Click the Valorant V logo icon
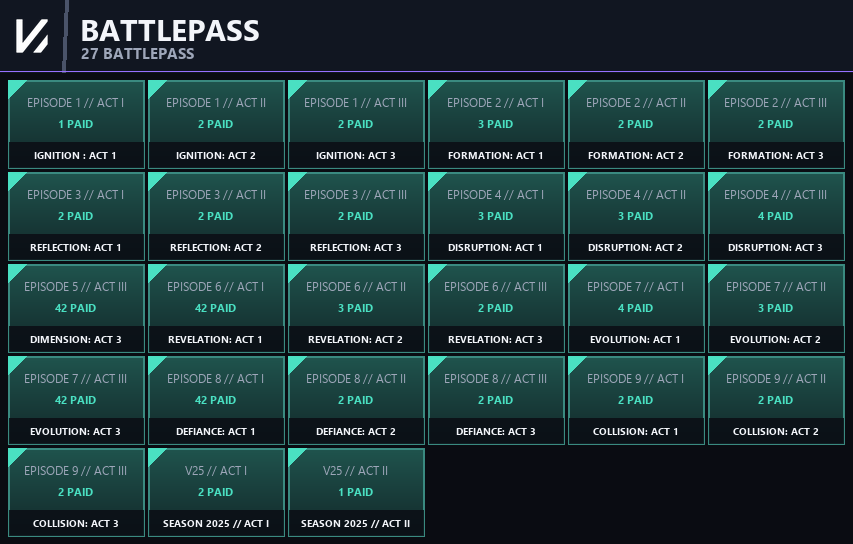 32,36
